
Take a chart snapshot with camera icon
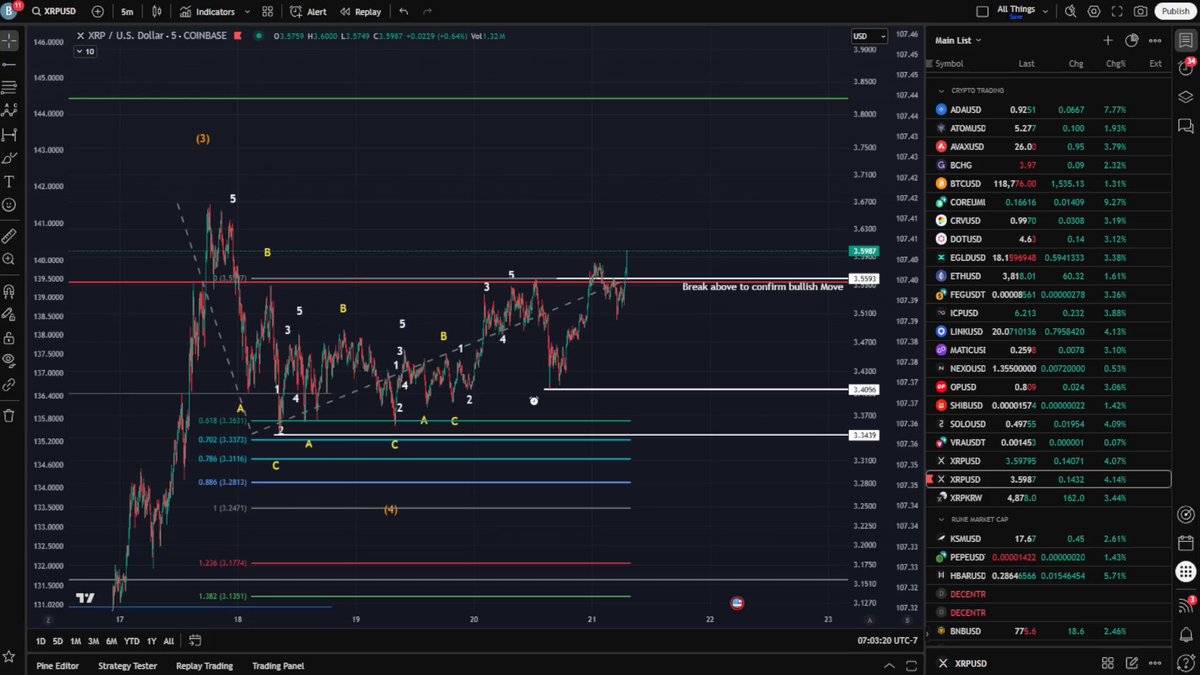tap(1141, 12)
